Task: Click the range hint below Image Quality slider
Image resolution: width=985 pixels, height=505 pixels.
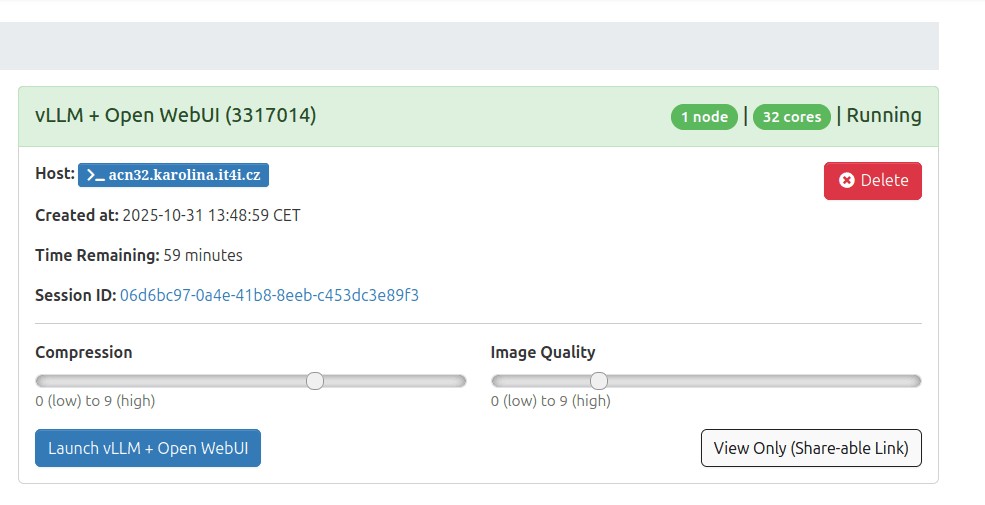Action: coord(550,401)
